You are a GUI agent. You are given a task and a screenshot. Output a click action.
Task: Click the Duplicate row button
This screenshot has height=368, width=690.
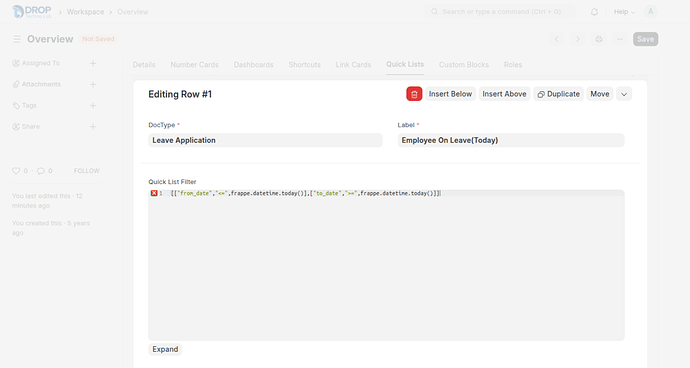point(558,94)
